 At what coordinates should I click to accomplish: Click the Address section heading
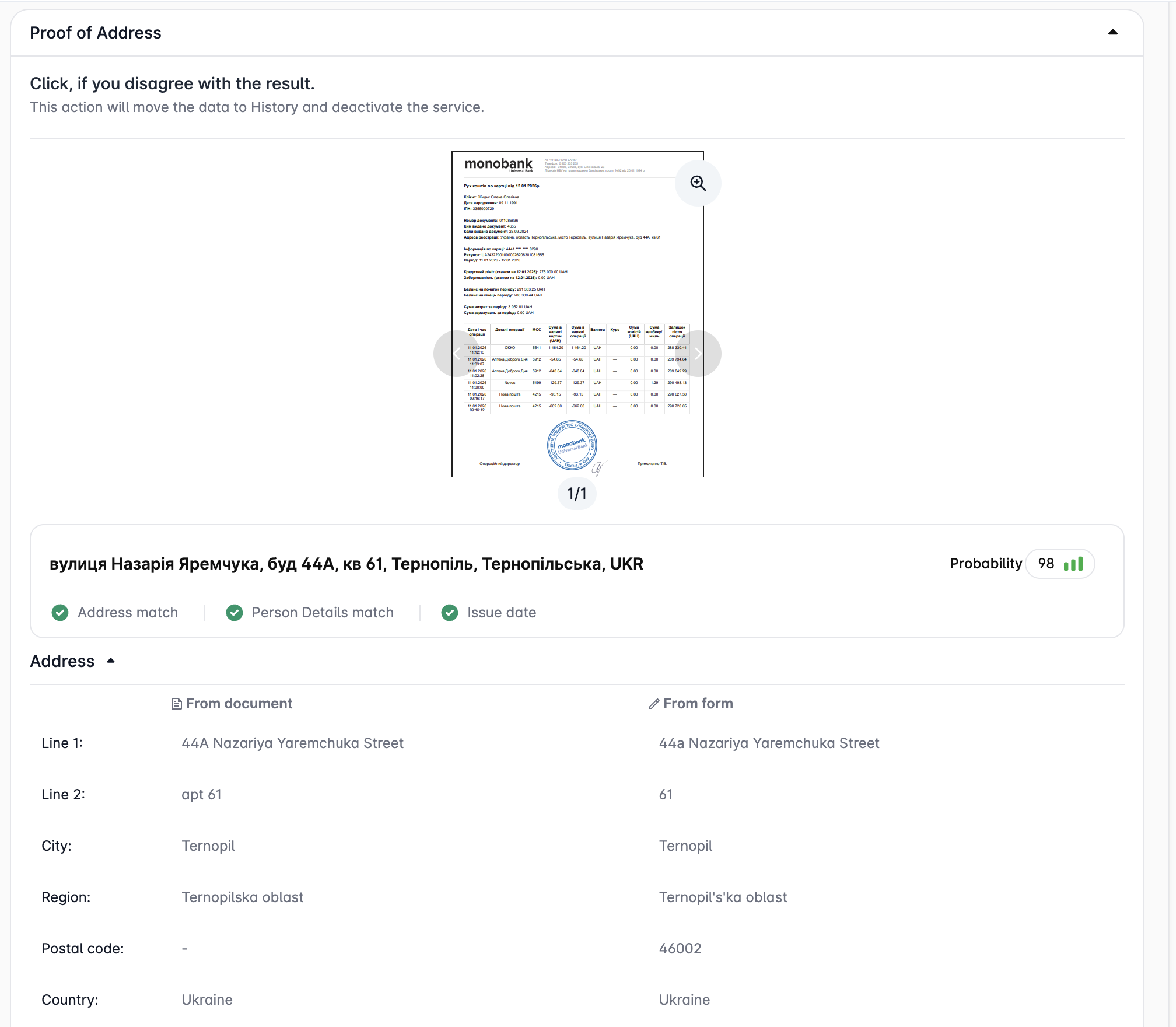[x=62, y=661]
